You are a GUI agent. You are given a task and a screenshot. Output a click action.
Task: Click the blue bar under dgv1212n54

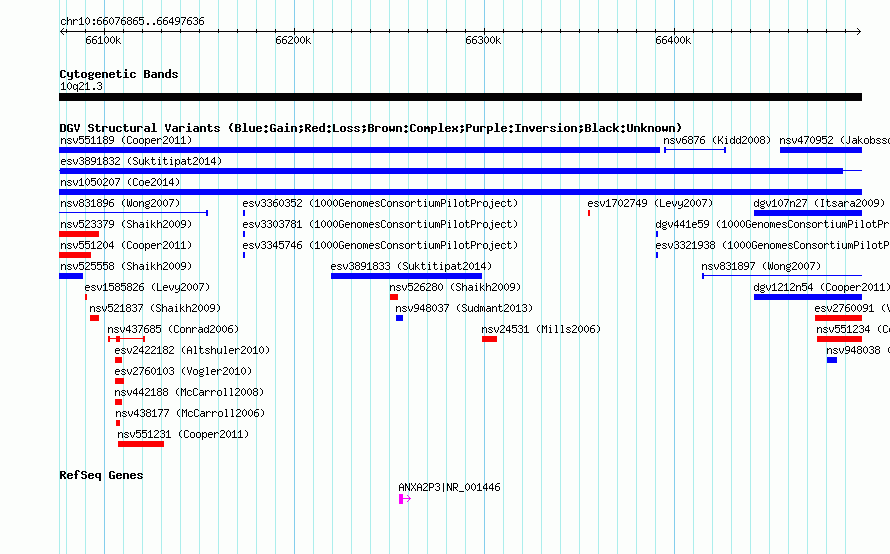point(808,297)
